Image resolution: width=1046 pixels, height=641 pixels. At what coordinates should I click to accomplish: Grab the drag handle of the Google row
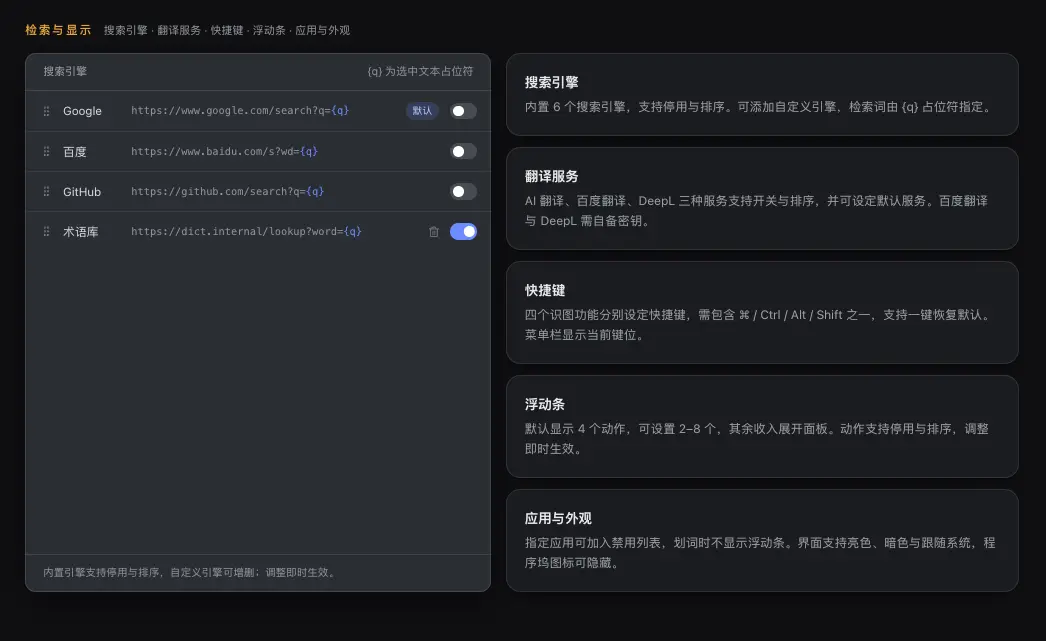click(x=46, y=111)
